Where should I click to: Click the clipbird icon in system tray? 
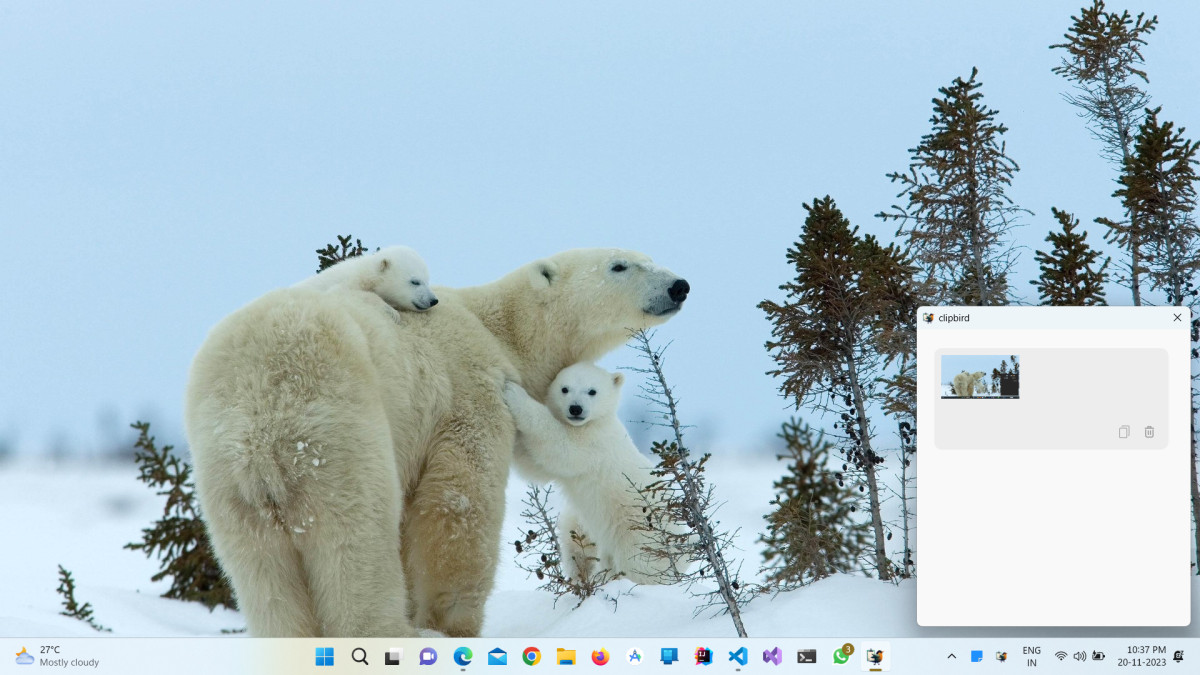coord(1001,656)
